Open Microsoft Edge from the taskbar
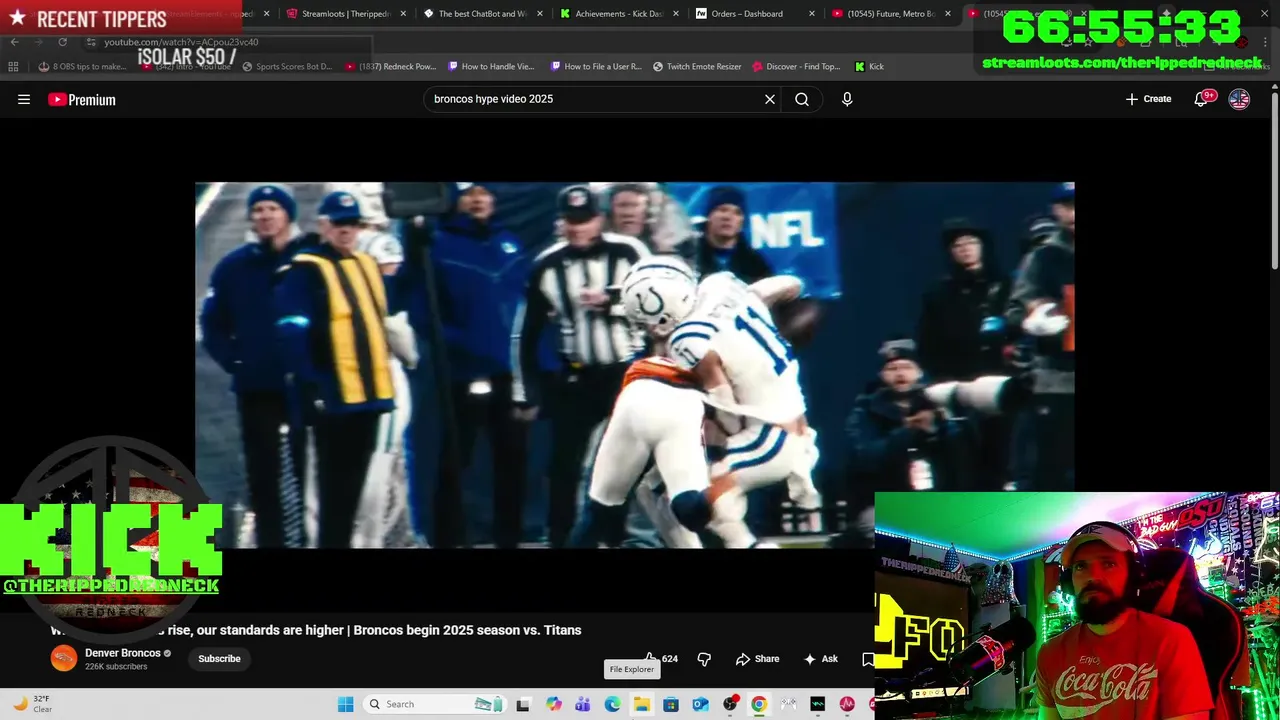Screen dimensions: 1280x720 coord(612,704)
